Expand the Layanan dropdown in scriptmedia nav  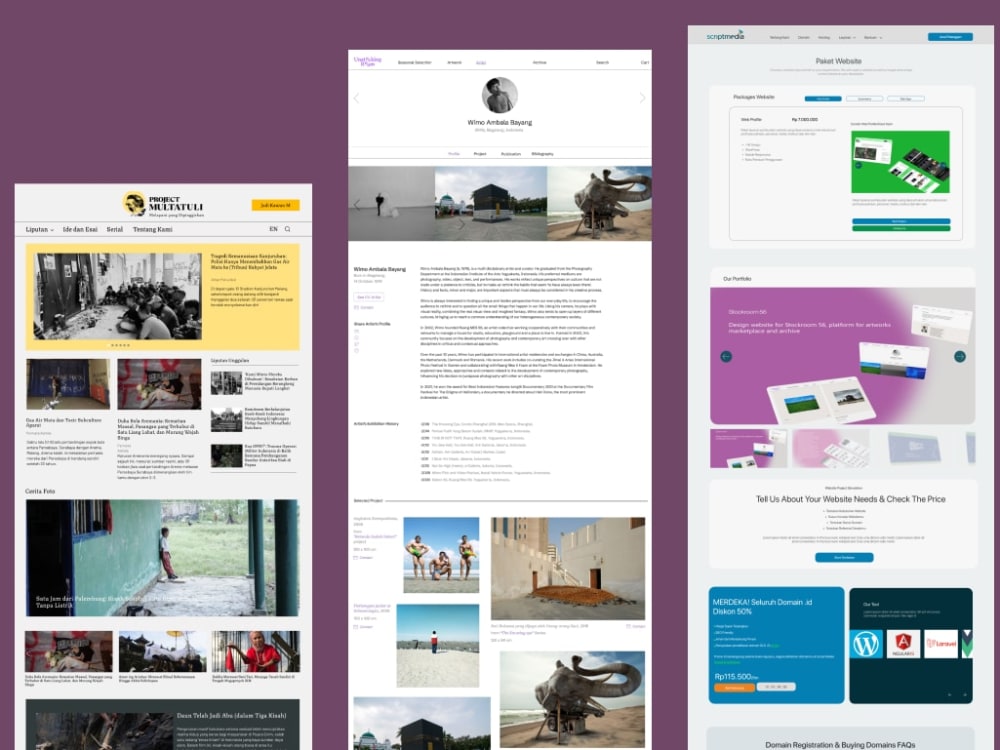847,38
